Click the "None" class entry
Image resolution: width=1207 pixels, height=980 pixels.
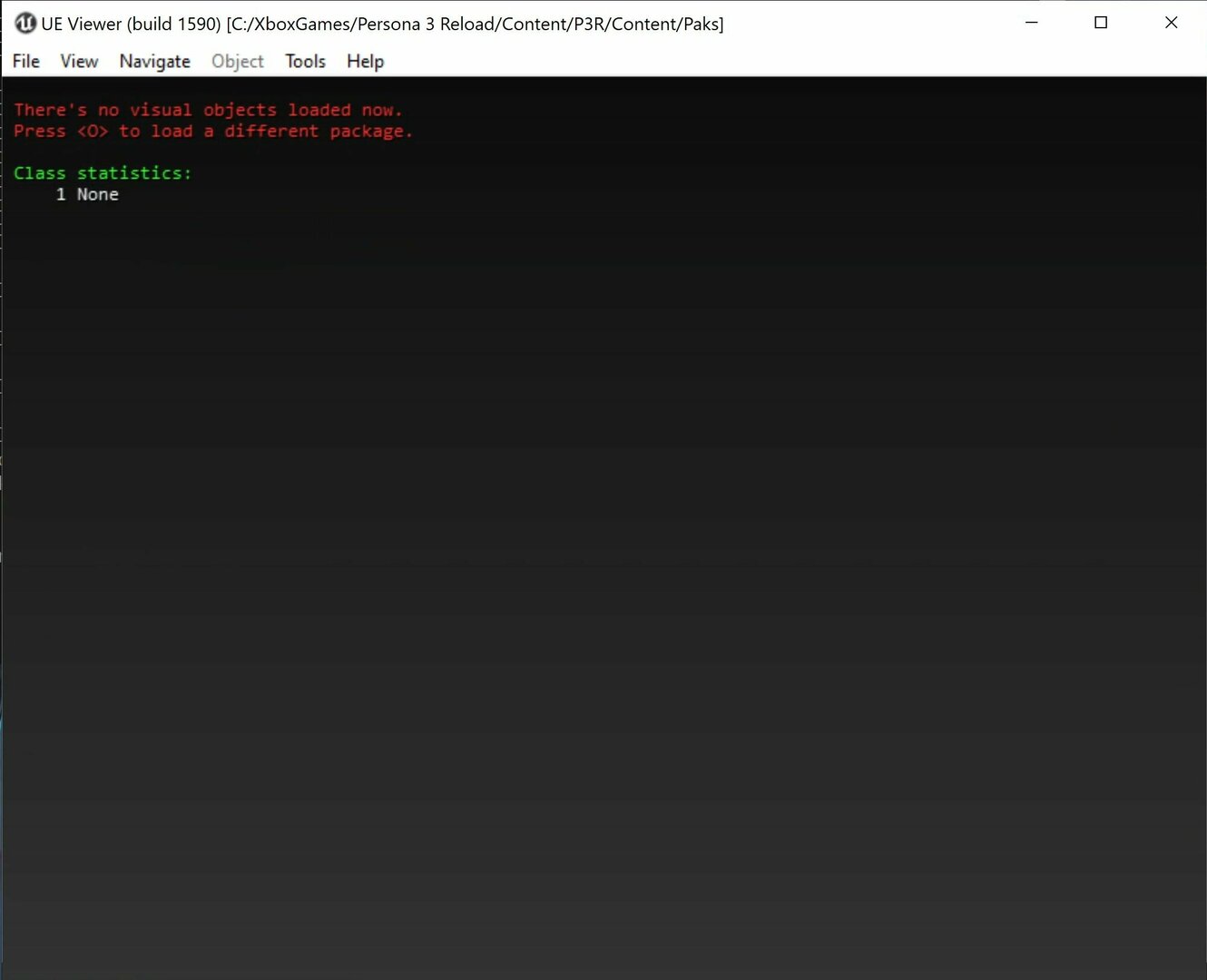tap(97, 194)
